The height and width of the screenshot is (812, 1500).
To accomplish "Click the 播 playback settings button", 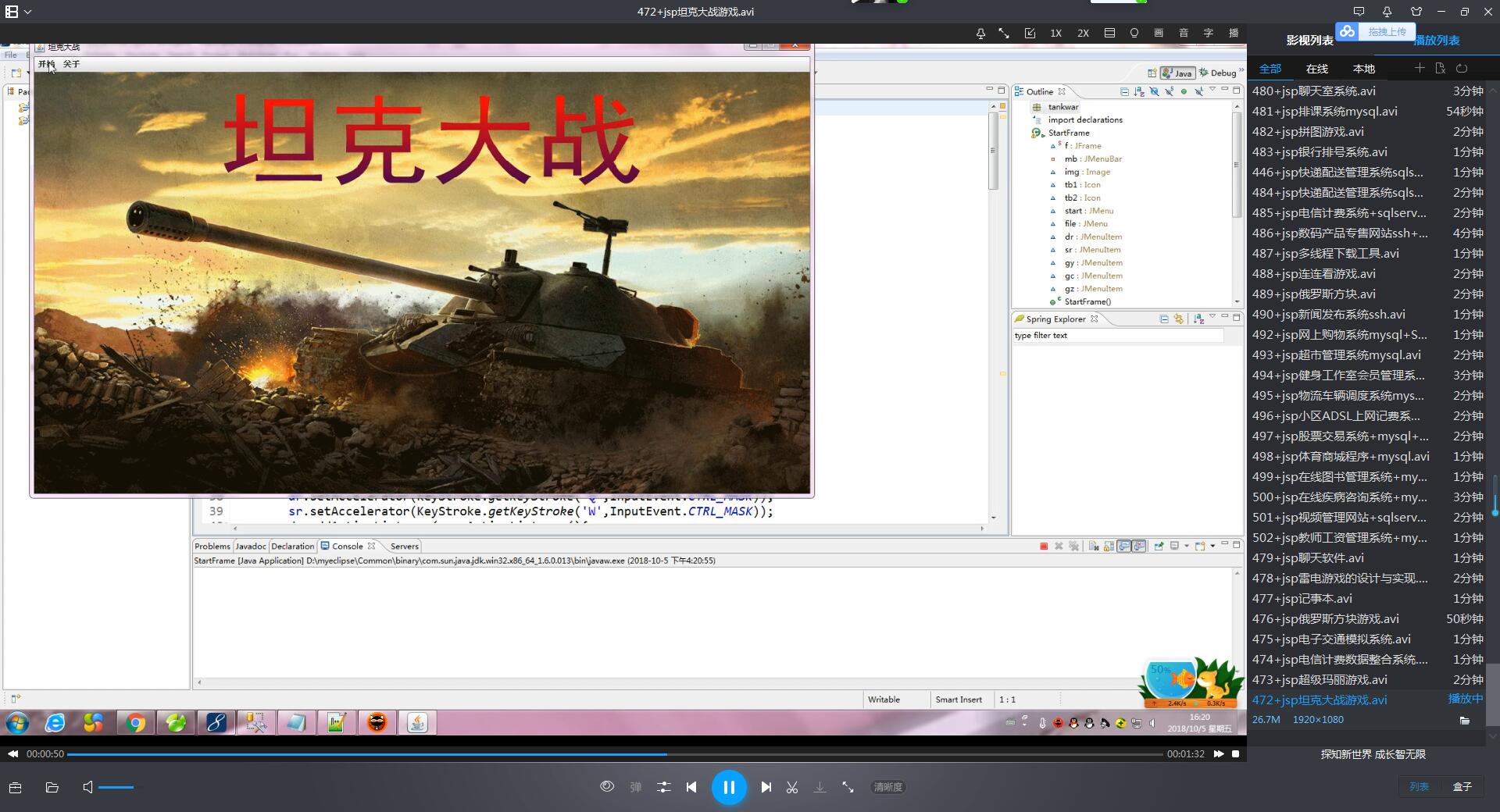I will point(1234,33).
